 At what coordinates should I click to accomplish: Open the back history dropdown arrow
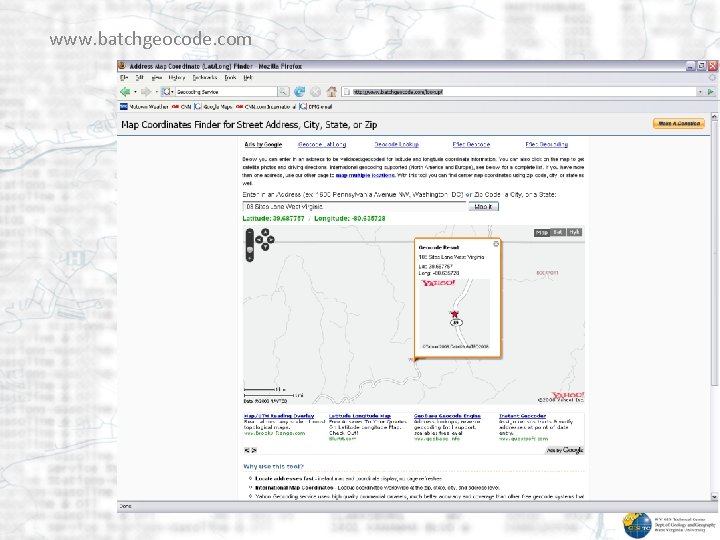[x=135, y=92]
